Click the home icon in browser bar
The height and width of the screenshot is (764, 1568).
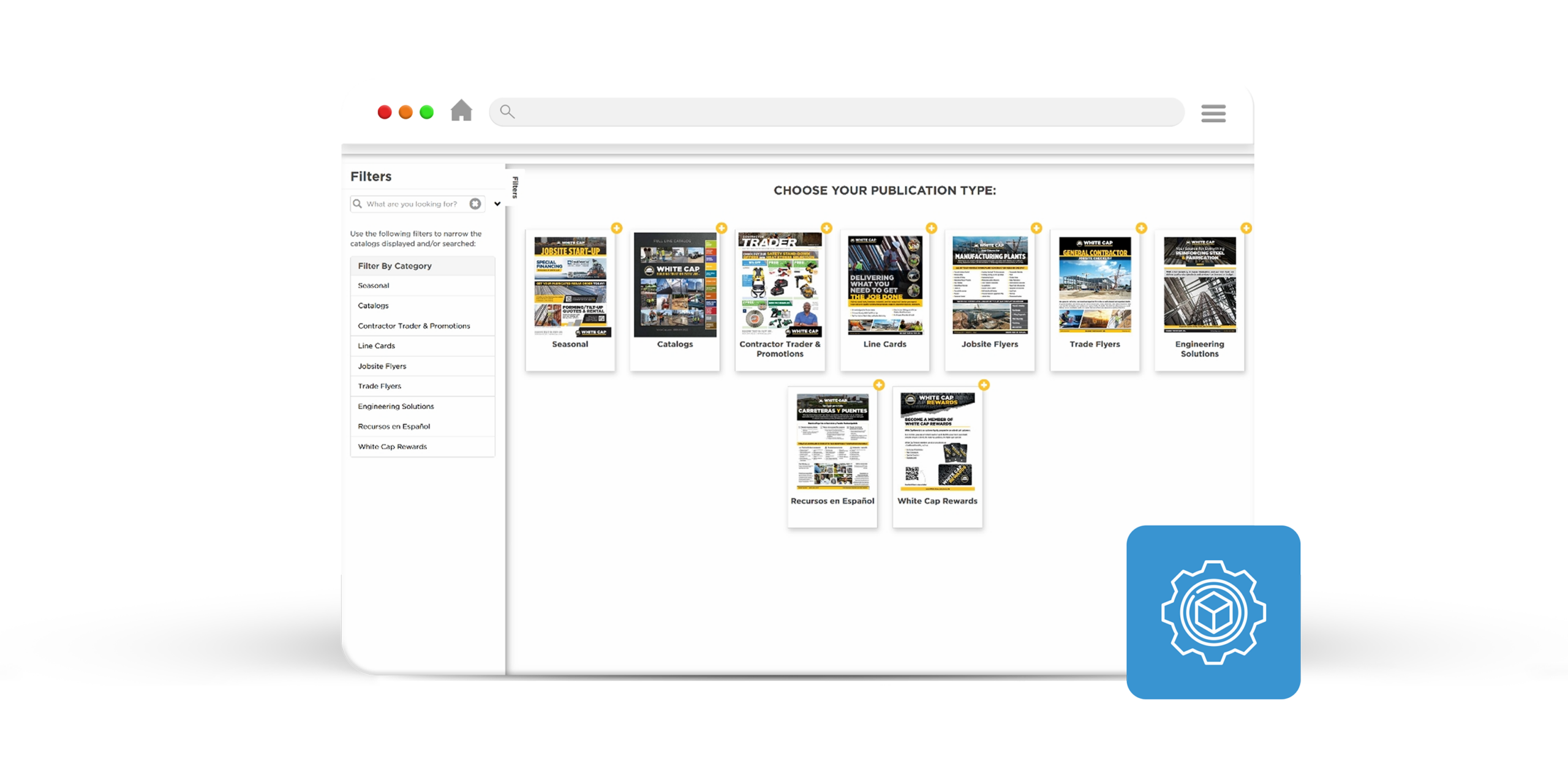coord(461,111)
